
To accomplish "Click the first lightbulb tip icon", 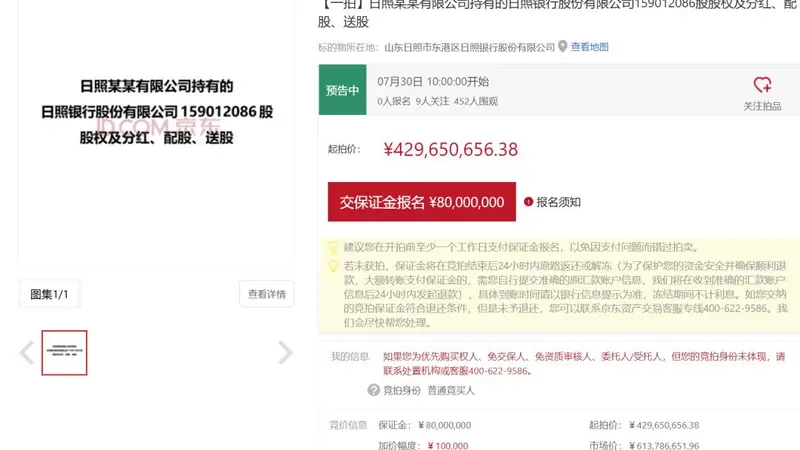I will (333, 247).
